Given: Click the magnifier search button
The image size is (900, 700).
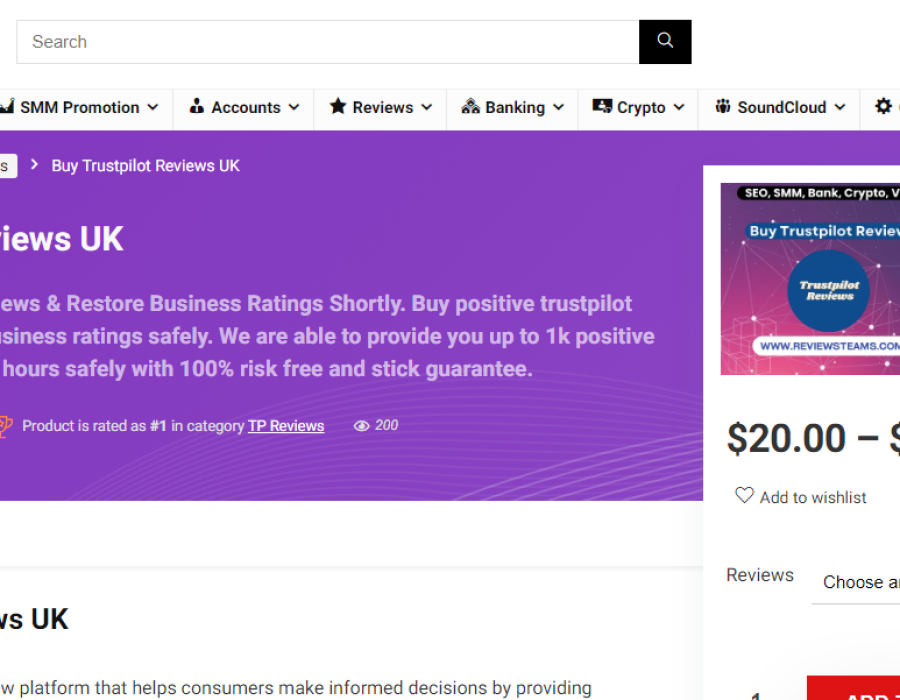Looking at the screenshot, I should [x=665, y=42].
